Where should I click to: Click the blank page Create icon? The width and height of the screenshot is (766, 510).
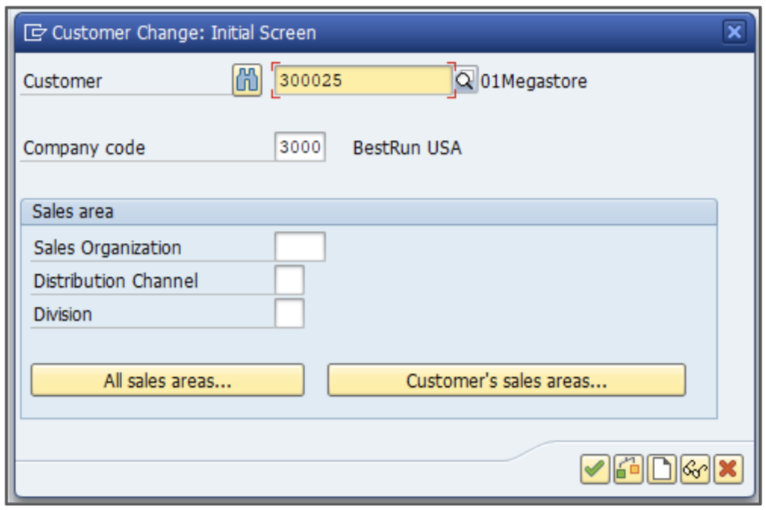tap(662, 468)
